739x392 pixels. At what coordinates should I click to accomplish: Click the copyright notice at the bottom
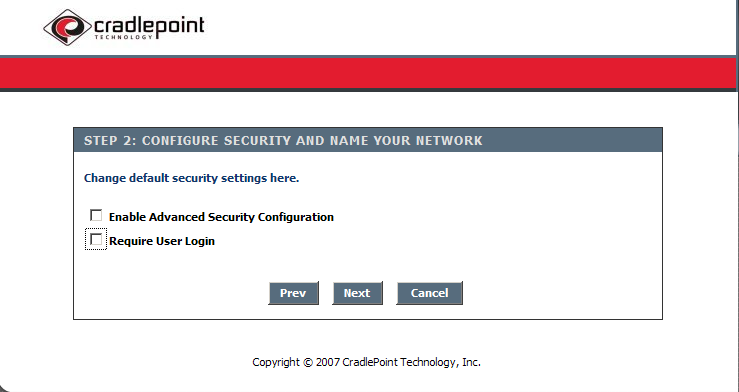point(366,362)
